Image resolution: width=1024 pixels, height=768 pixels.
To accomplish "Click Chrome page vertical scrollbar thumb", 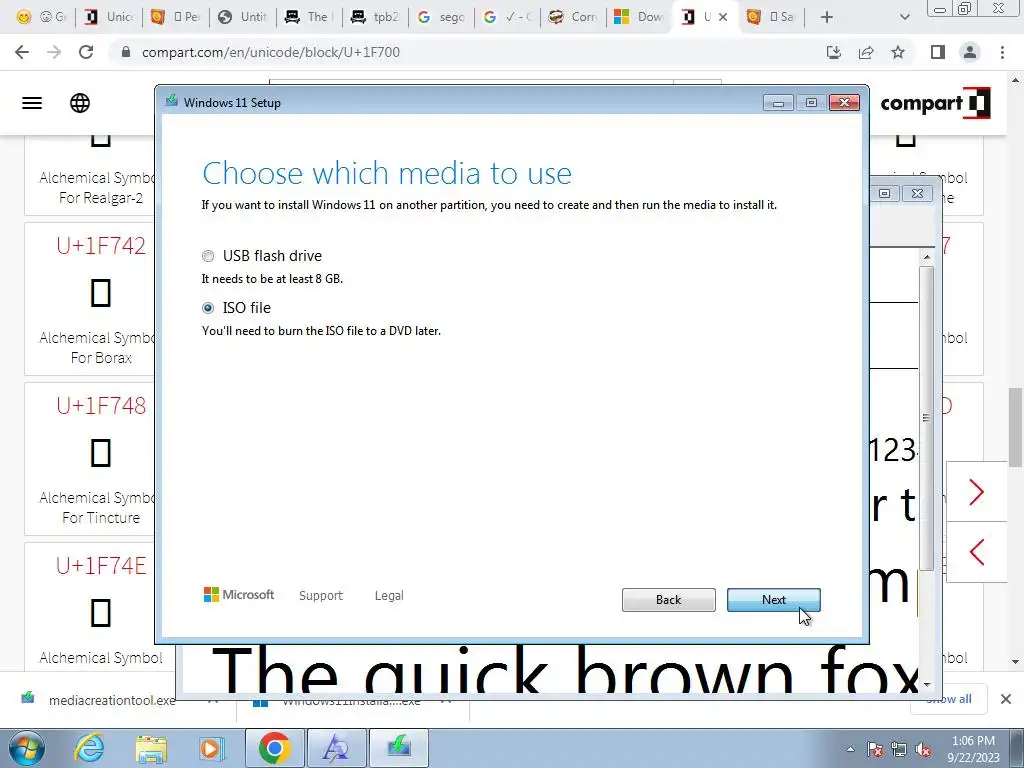I will point(1015,428).
